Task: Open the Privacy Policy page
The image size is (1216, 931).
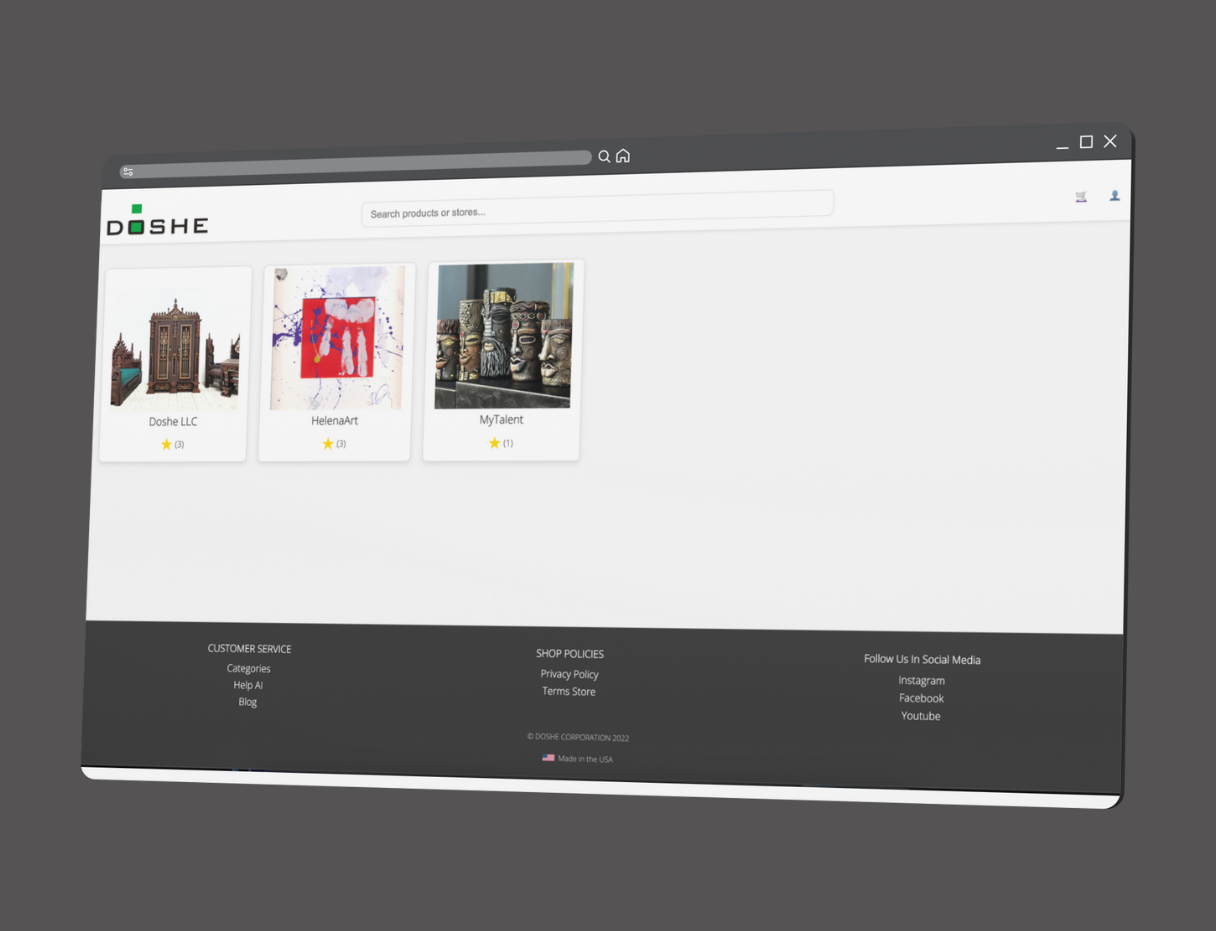Action: tap(569, 674)
